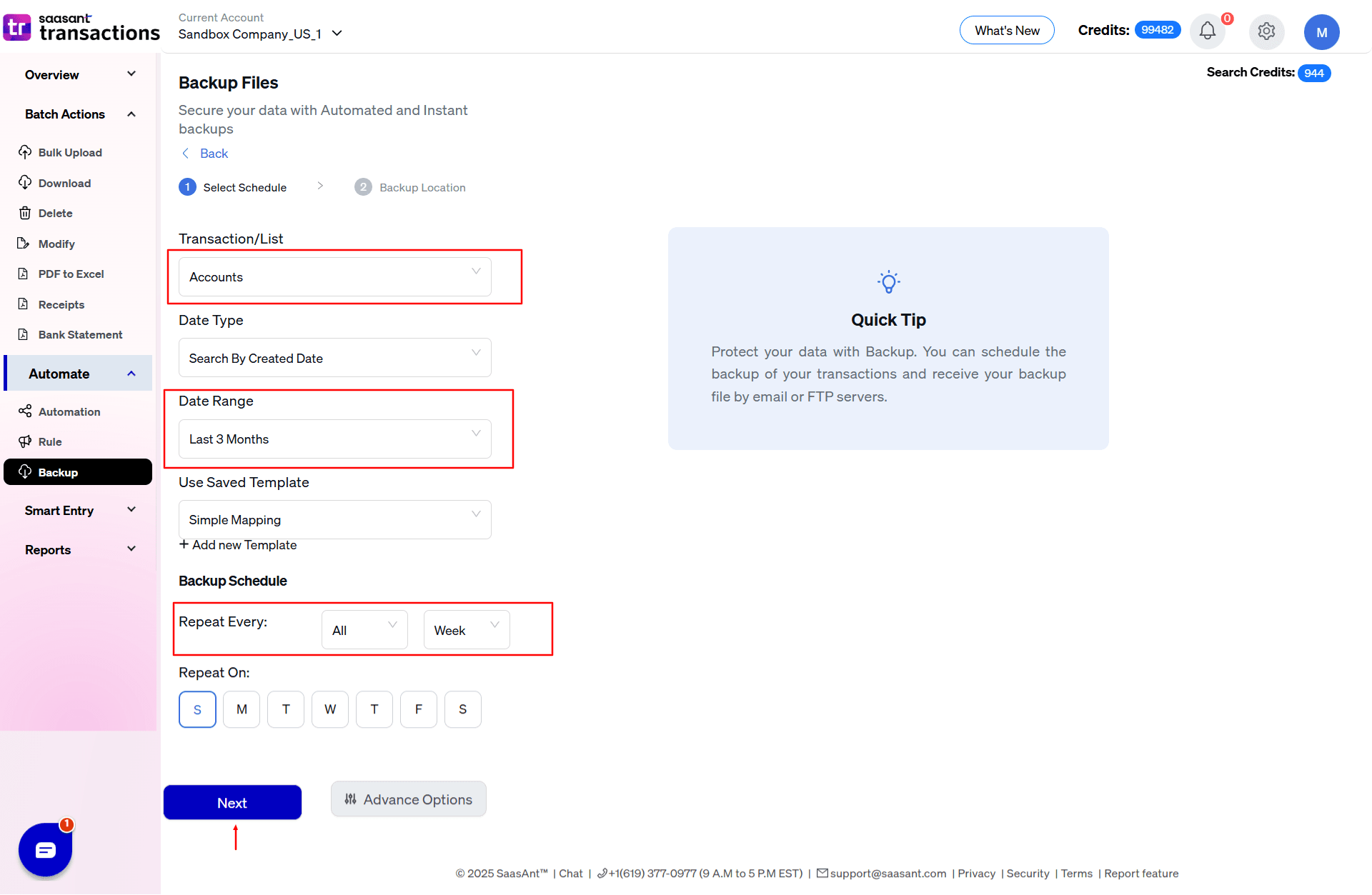Click the Receipts document icon
Screen dimensions: 1372x895
tap(24, 304)
